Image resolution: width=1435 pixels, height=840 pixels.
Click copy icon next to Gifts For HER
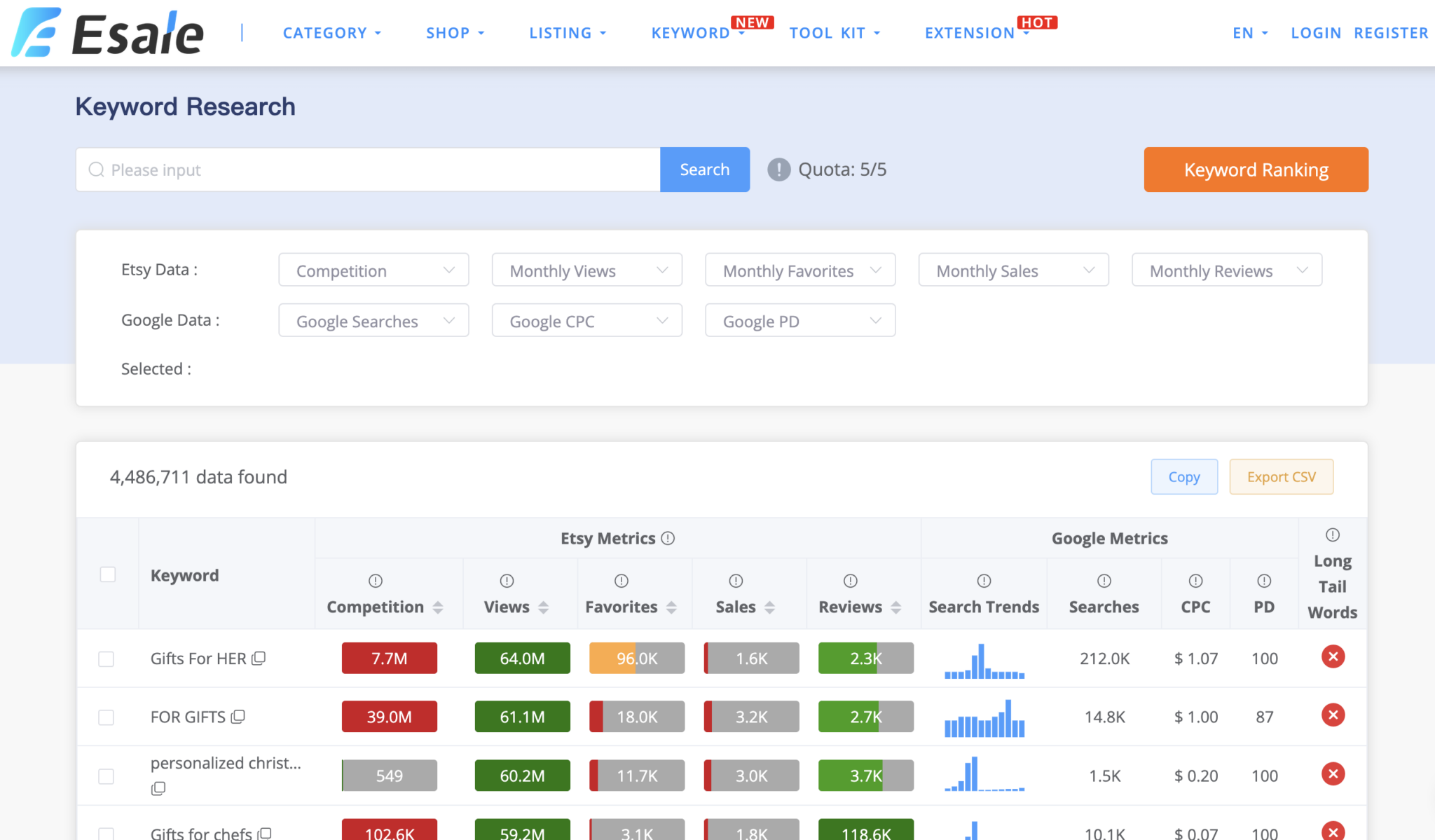pos(259,659)
